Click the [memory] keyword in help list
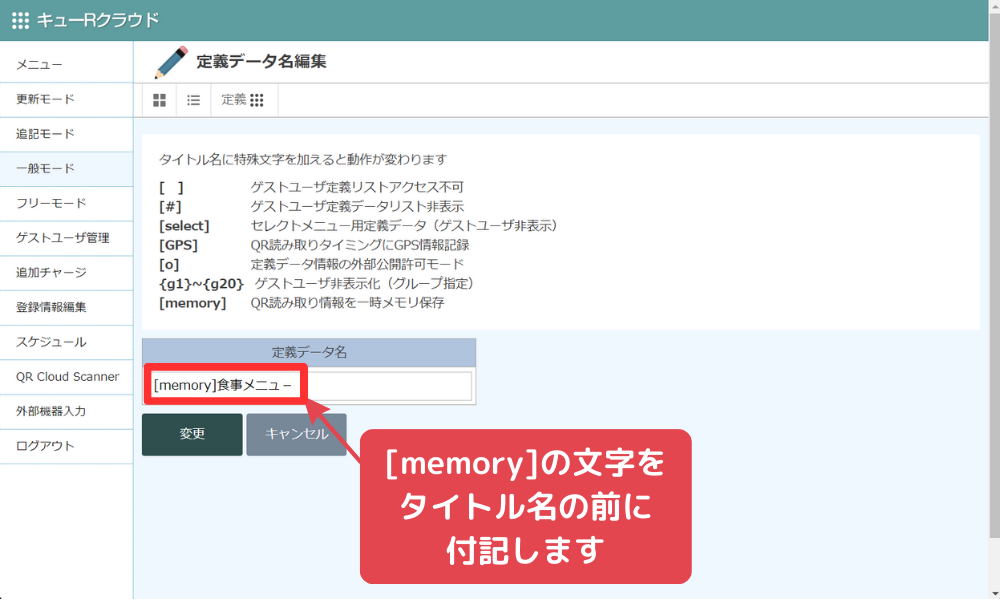 (193, 303)
